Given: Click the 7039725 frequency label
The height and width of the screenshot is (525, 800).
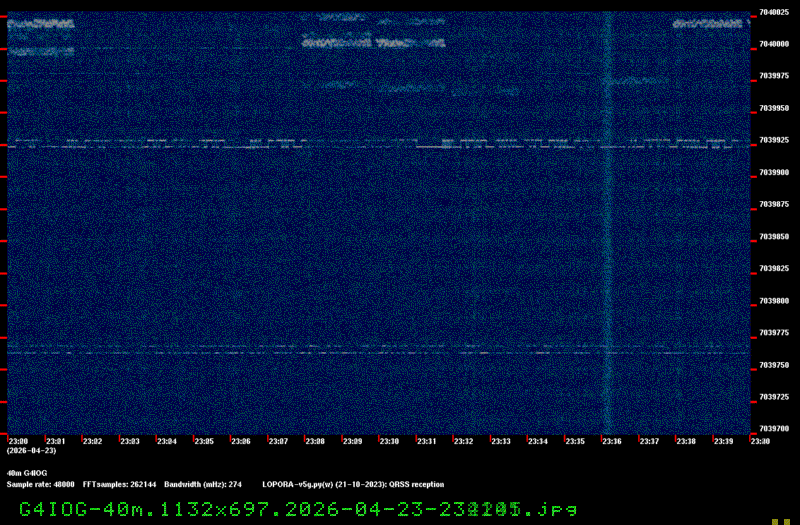Looking at the screenshot, I should [x=773, y=397].
